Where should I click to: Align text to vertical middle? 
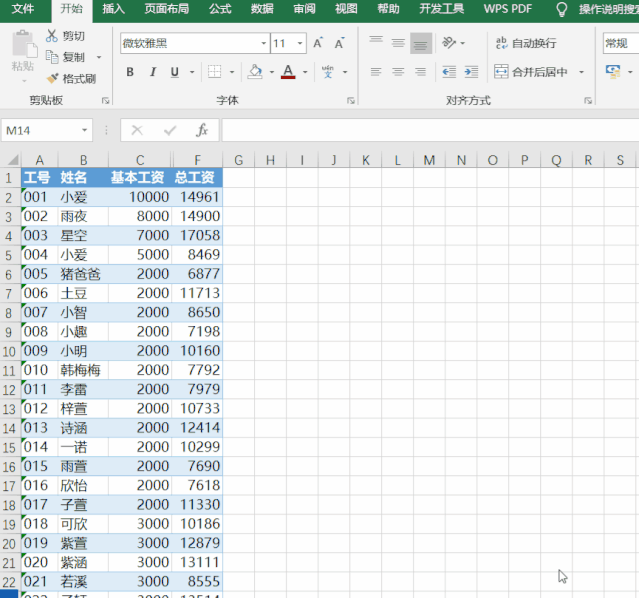tap(398, 42)
